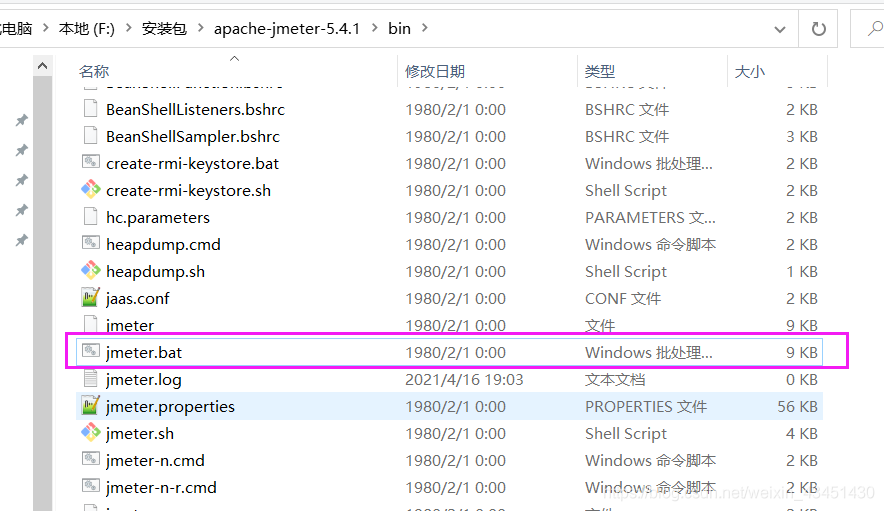884x511 pixels.
Task: Click the CONF 文件 type cell
Action: (x=623, y=298)
